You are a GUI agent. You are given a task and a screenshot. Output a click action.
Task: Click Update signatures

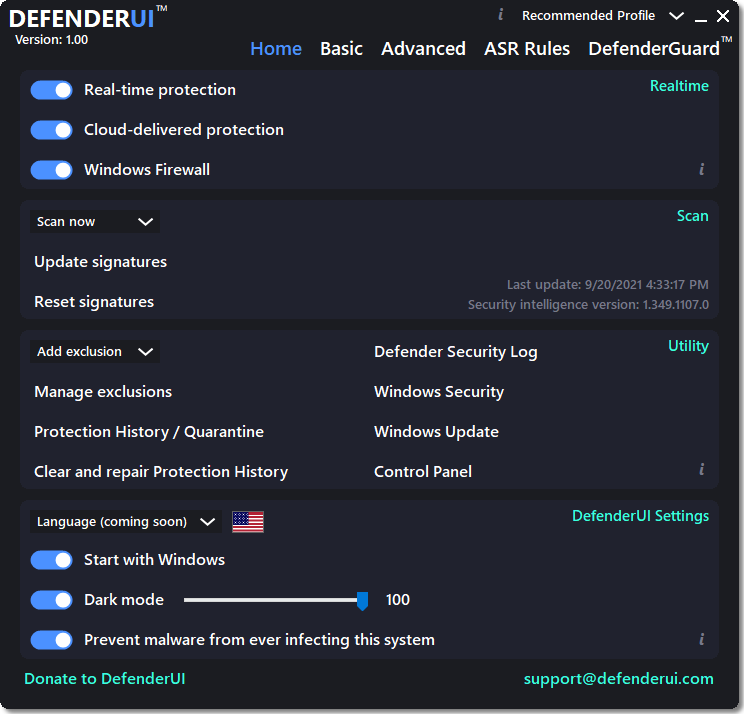100,262
